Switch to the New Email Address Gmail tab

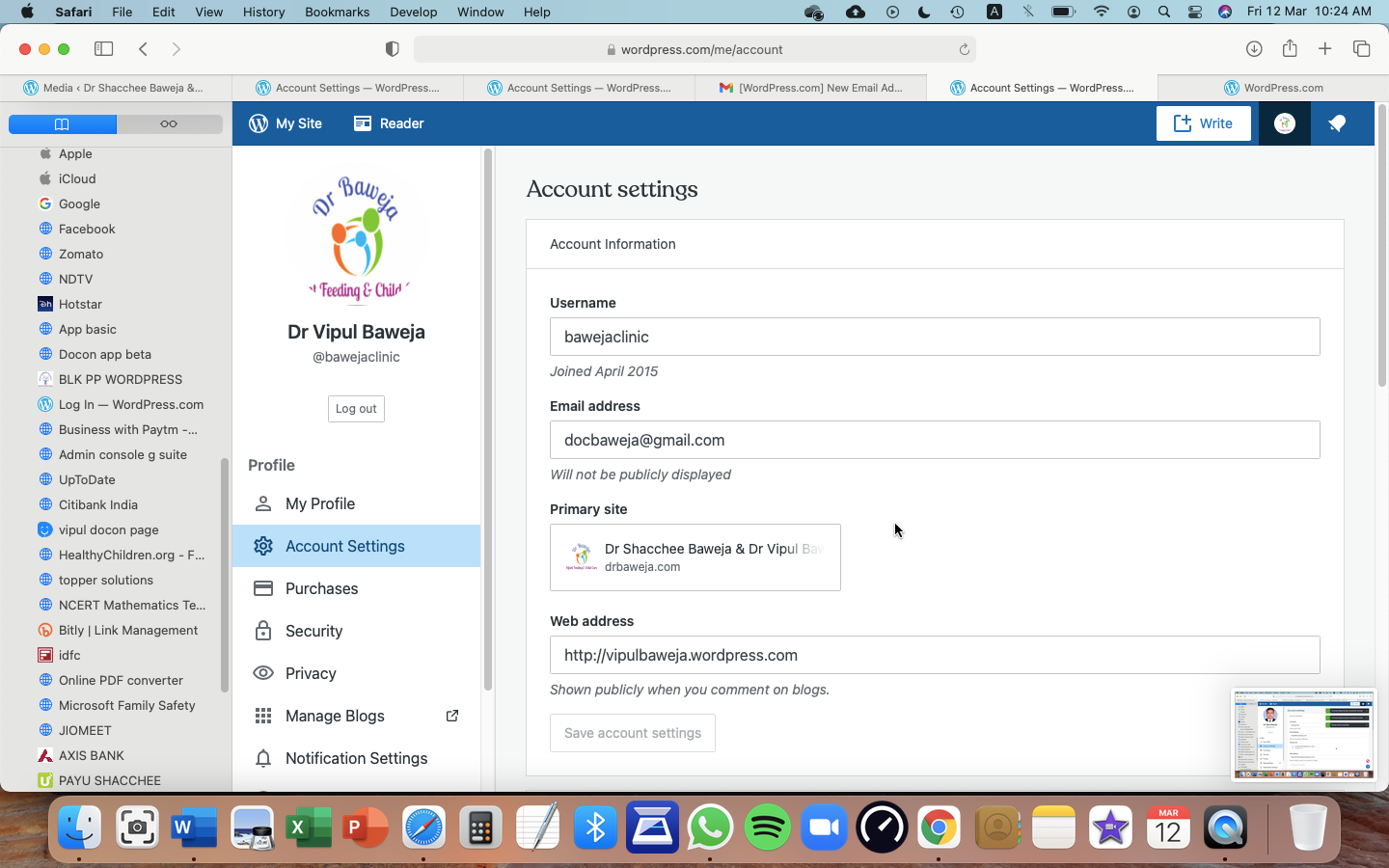810,88
